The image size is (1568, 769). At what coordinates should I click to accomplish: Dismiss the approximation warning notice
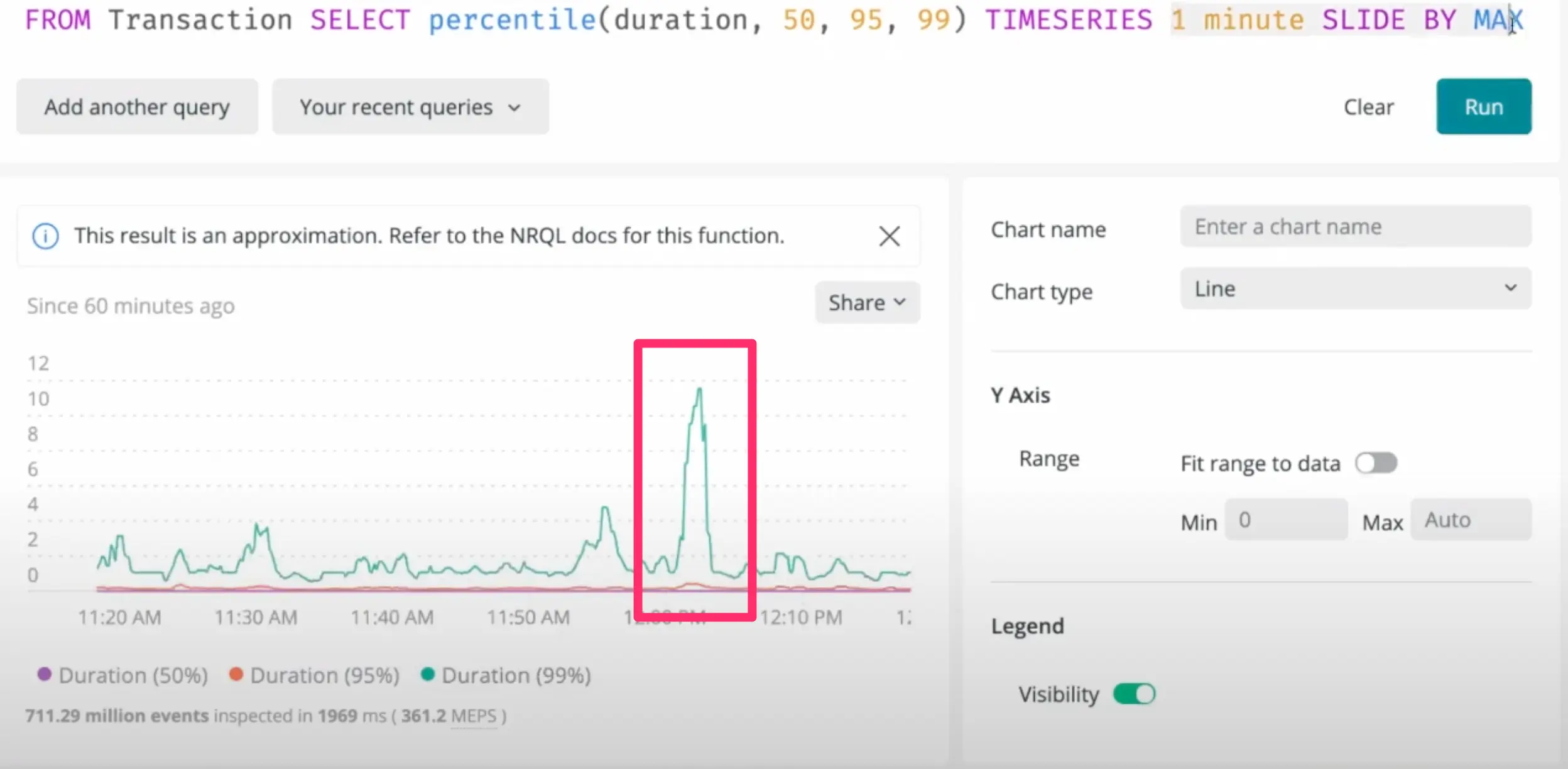[x=889, y=236]
